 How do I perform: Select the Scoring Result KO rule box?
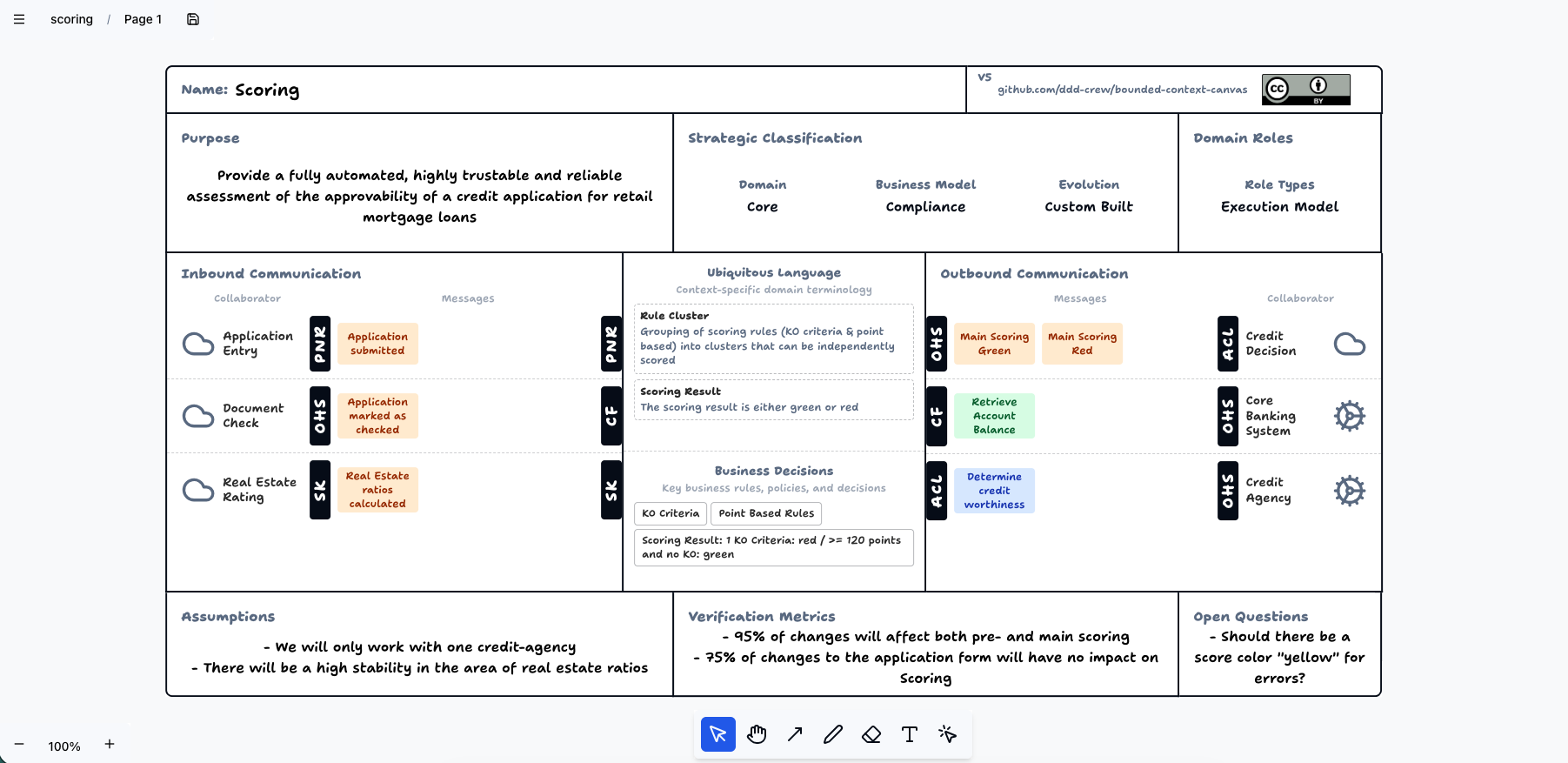pos(774,547)
